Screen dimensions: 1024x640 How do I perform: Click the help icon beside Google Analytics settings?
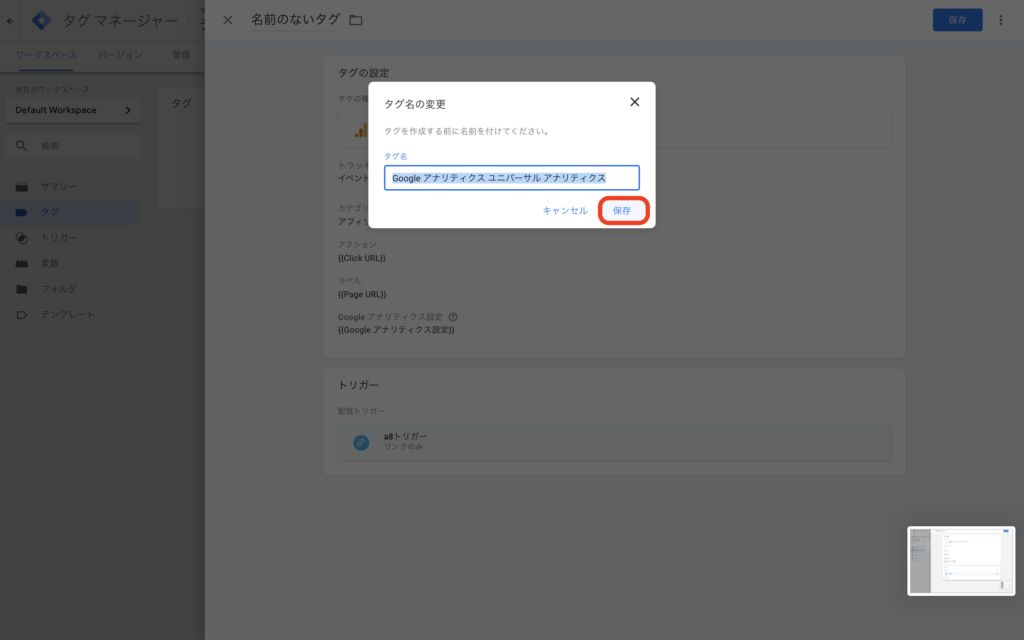[x=453, y=317]
